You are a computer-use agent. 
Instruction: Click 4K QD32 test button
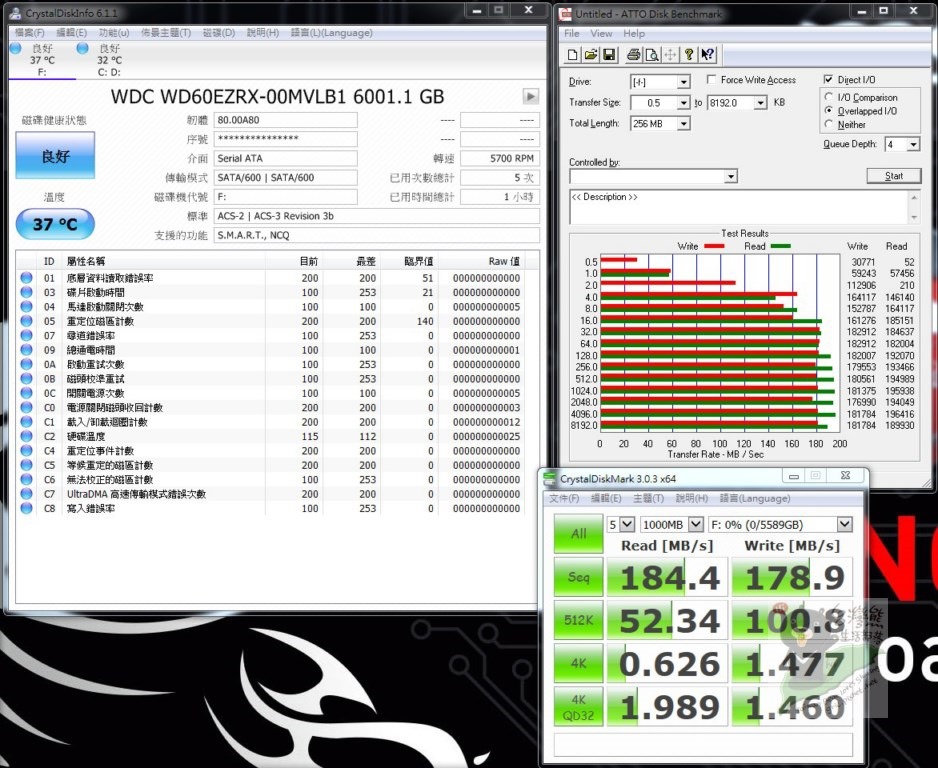578,706
